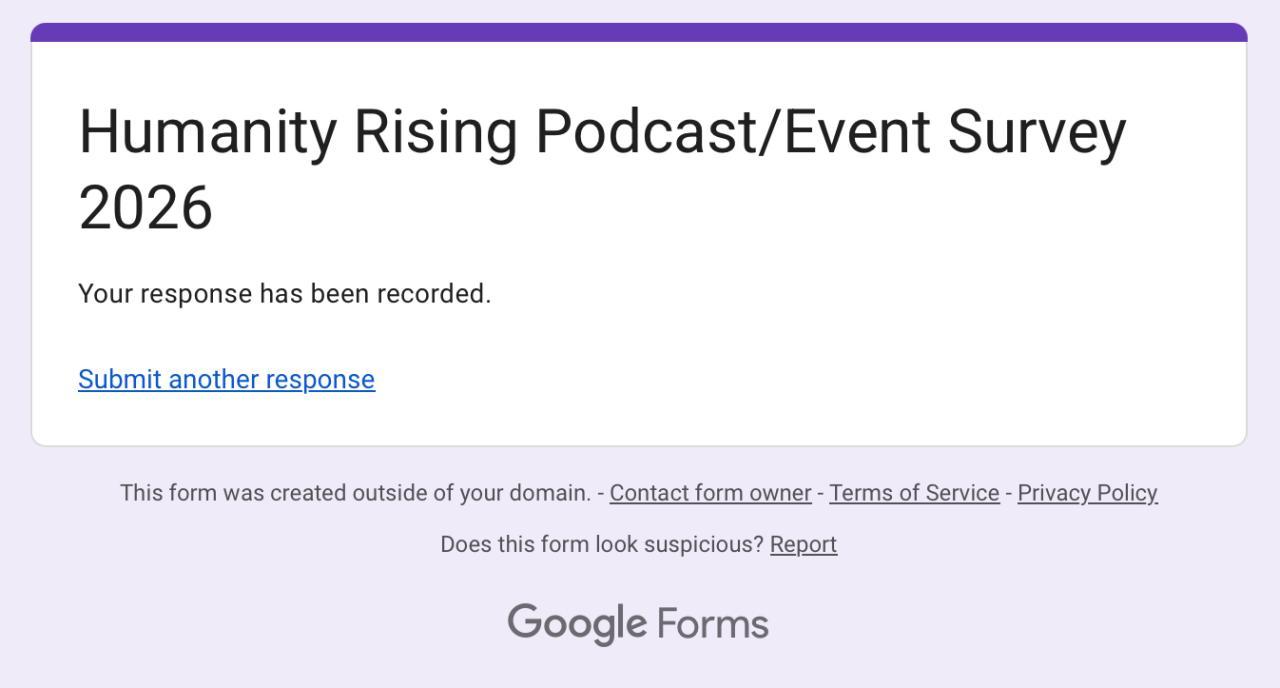The image size is (1280, 688).
Task: Open the Privacy Policy link
Action: [1087, 493]
